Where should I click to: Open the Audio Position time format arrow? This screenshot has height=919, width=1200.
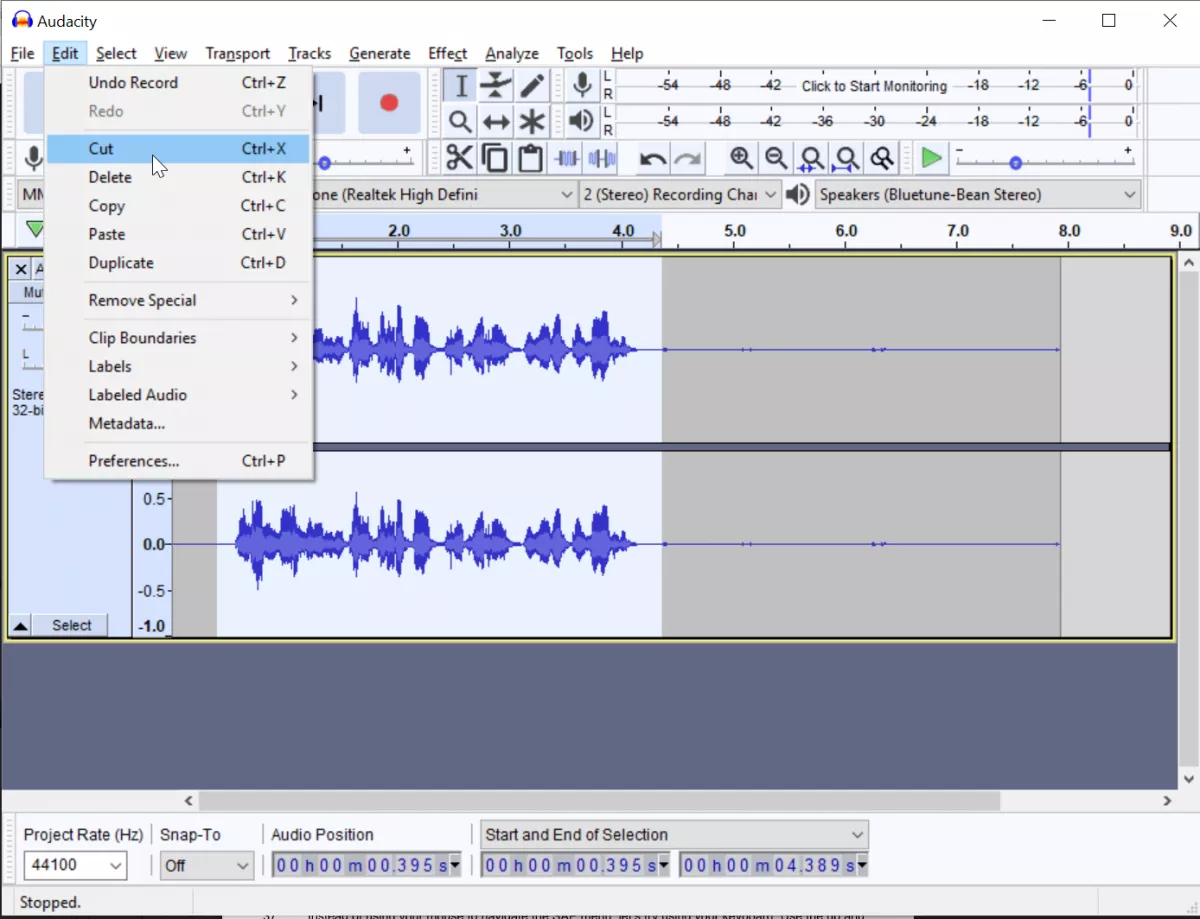click(x=456, y=865)
